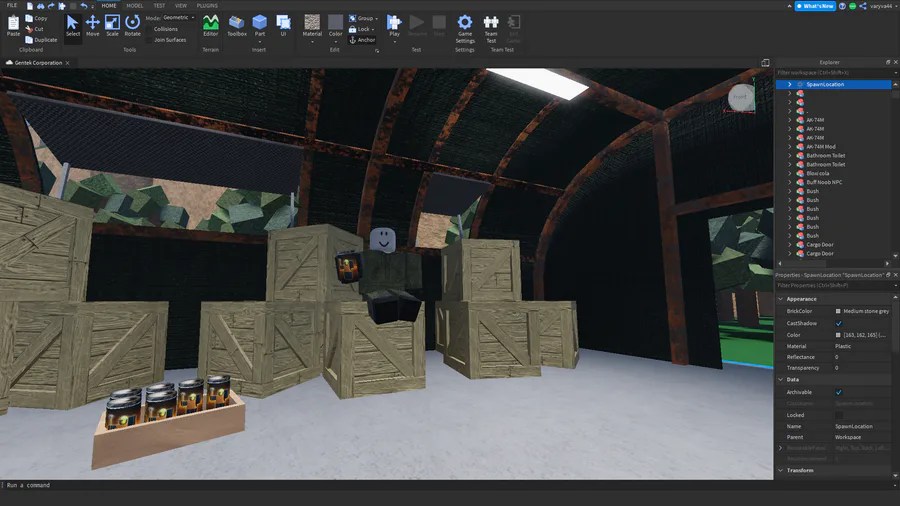Screen dimensions: 900x506
Task: Activate the Move tool
Action: tap(92, 25)
